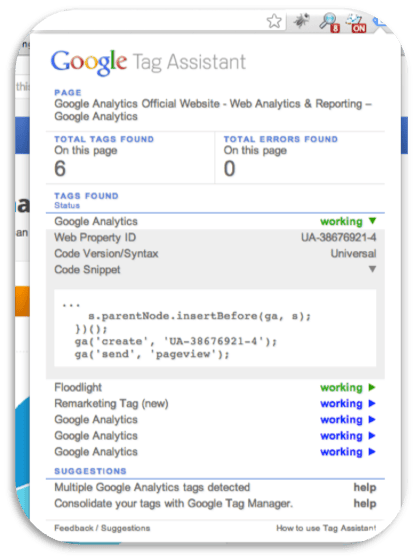416x560 pixels.
Task: Click the TAGS FOUND section heading
Action: click(86, 196)
